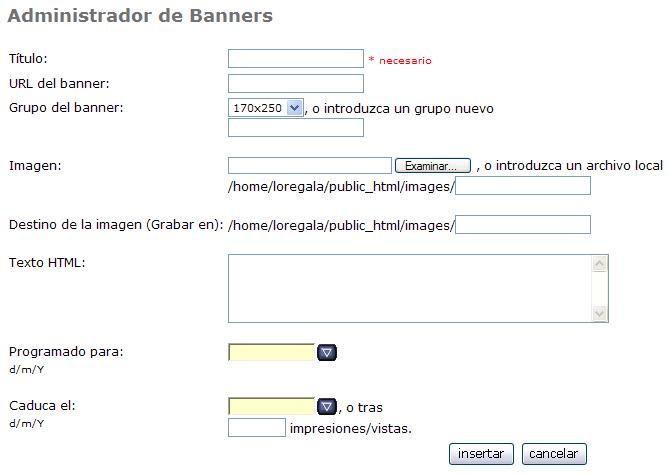669x475 pixels.
Task: Click the Administrador de Banners heading
Action: click(x=140, y=16)
